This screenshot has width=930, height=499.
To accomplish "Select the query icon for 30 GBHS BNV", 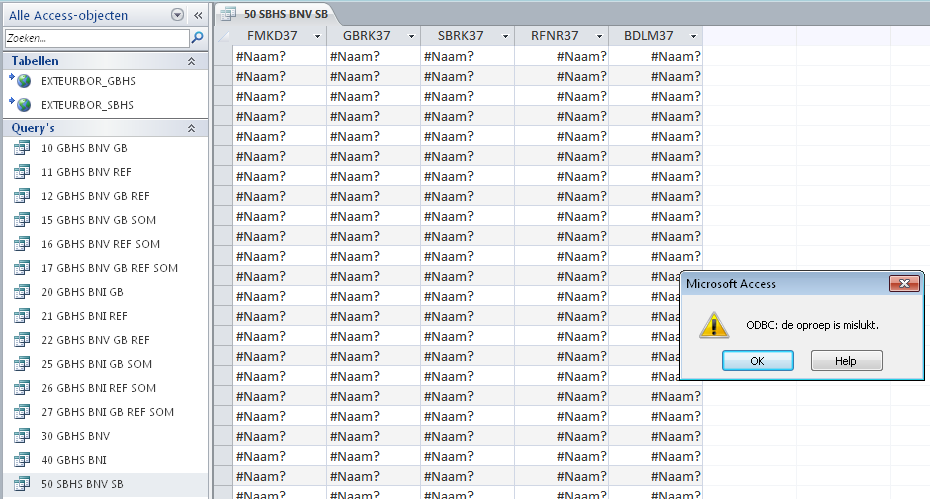I will 22,436.
